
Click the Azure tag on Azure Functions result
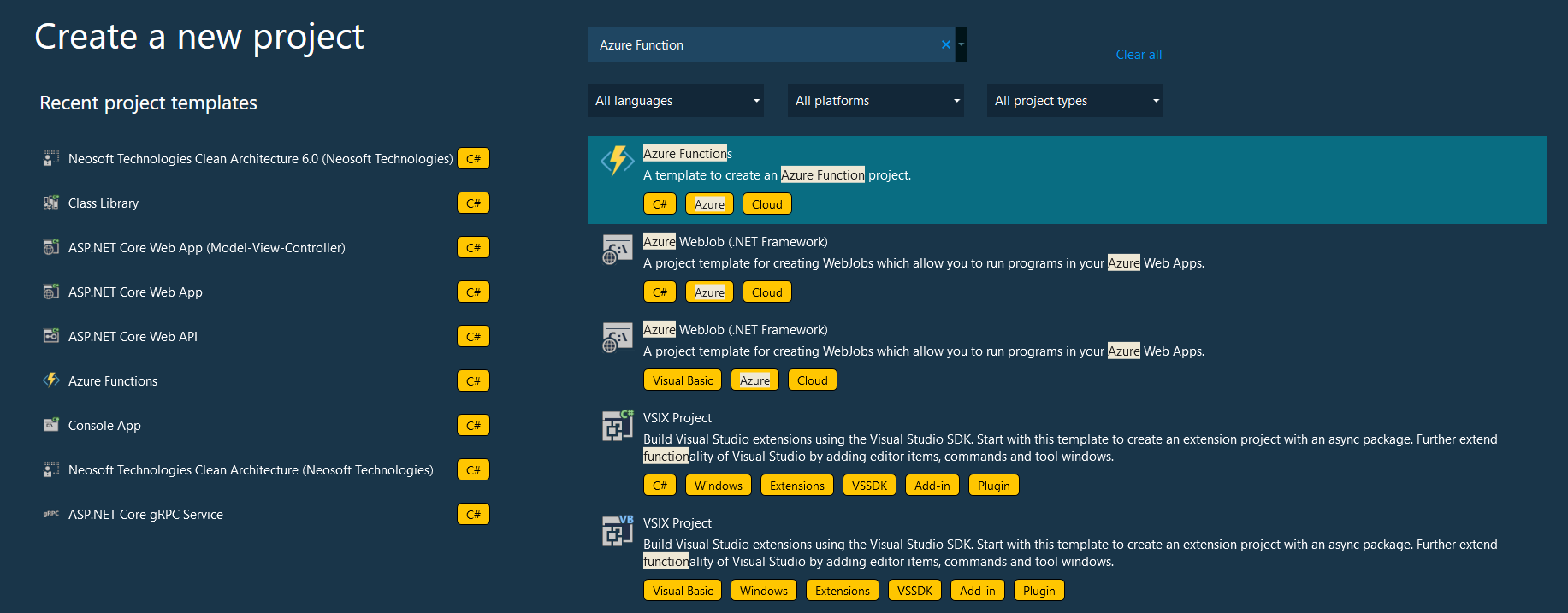coord(709,203)
